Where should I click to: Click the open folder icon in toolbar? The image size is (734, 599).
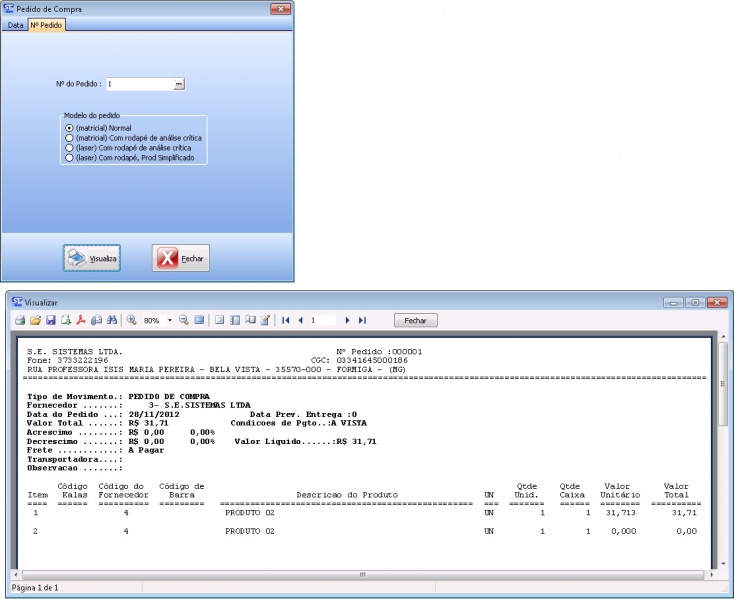35,320
